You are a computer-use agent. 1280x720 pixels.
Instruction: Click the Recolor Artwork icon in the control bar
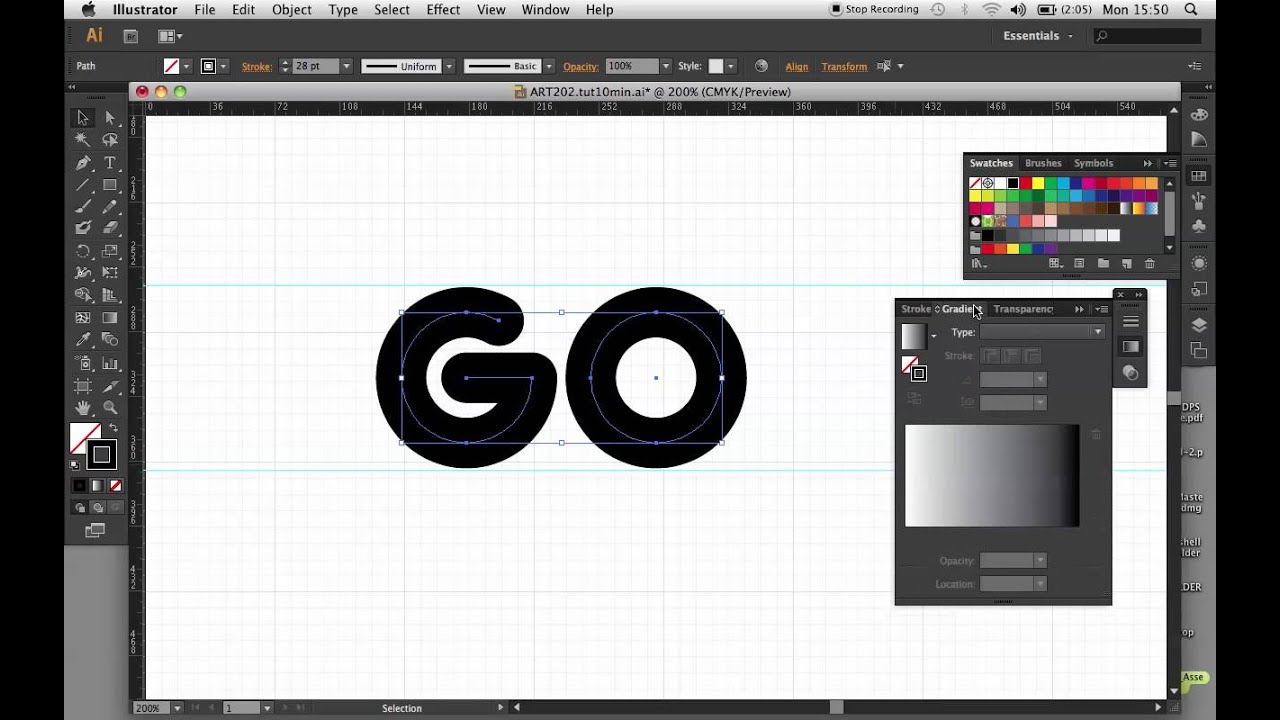[762, 66]
